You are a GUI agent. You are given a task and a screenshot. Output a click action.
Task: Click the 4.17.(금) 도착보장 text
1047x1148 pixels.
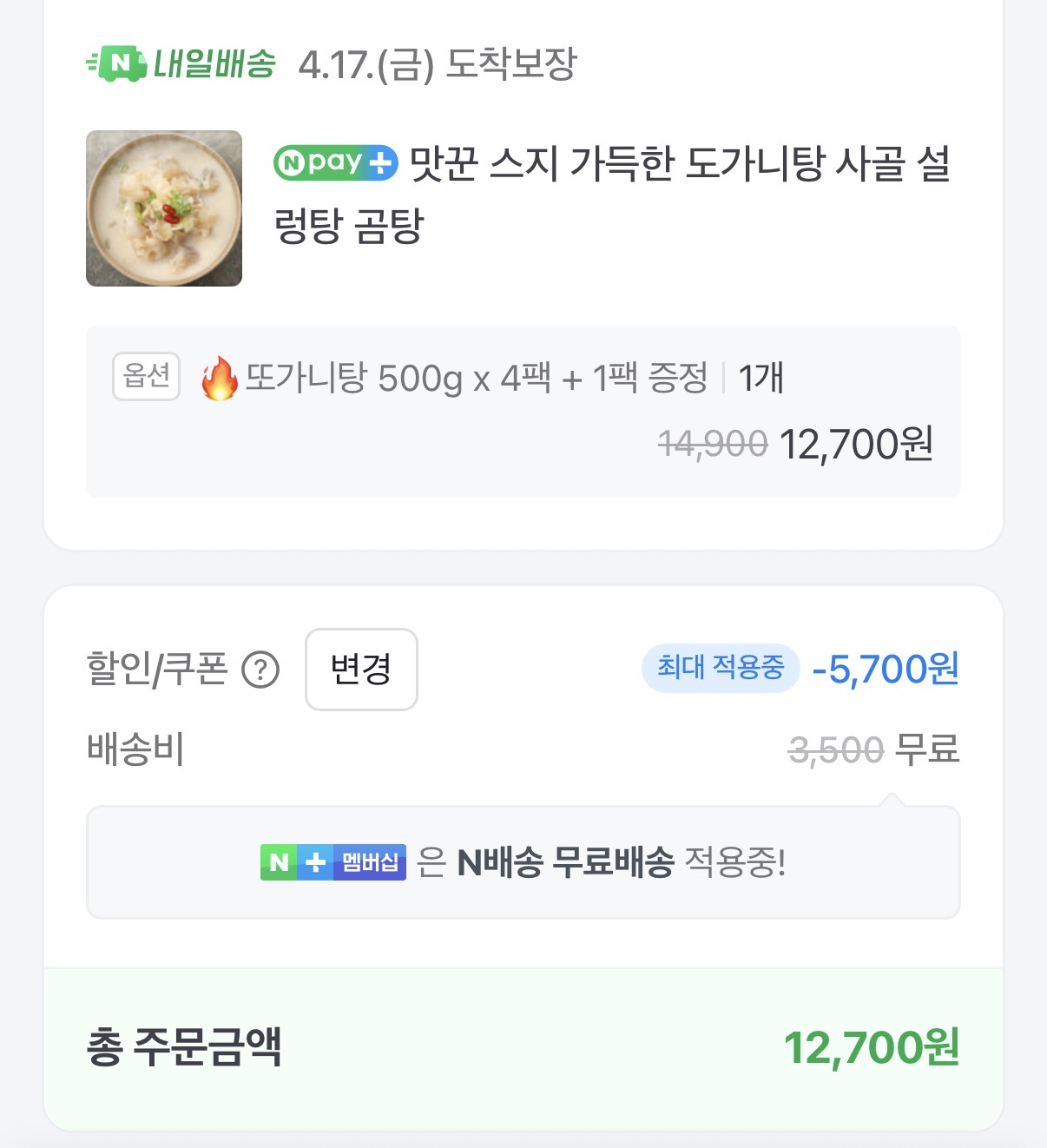point(437,64)
